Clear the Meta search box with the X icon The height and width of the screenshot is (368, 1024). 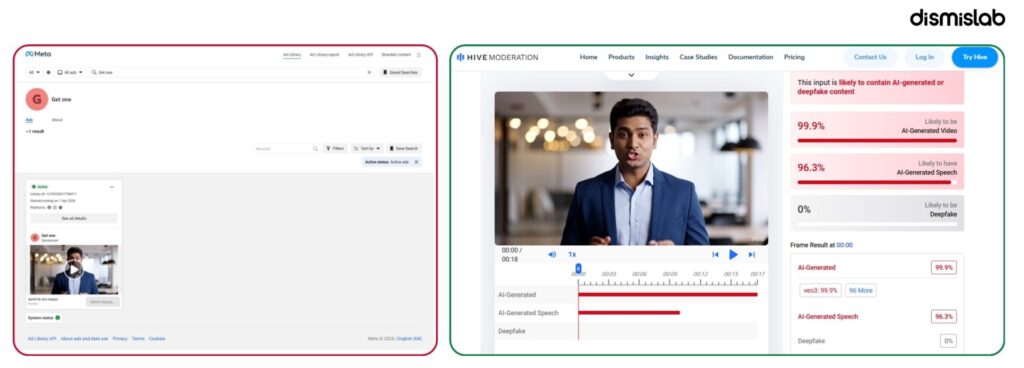pyautogui.click(x=369, y=72)
